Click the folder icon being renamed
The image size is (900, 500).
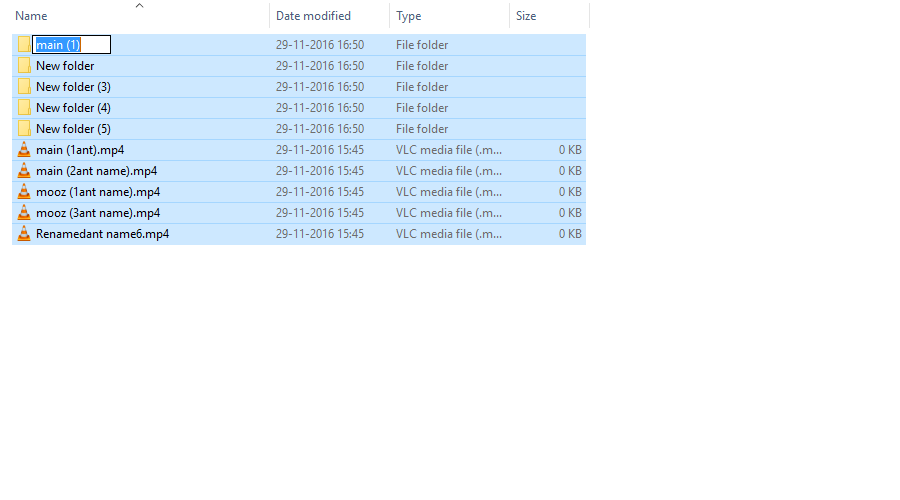click(24, 45)
